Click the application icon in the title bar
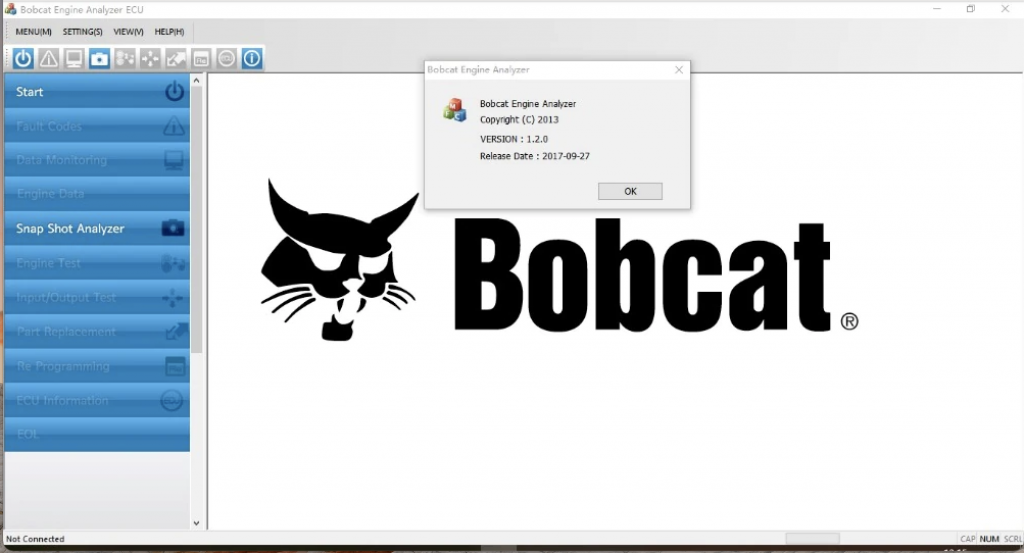The height and width of the screenshot is (553, 1024). click(x=10, y=9)
